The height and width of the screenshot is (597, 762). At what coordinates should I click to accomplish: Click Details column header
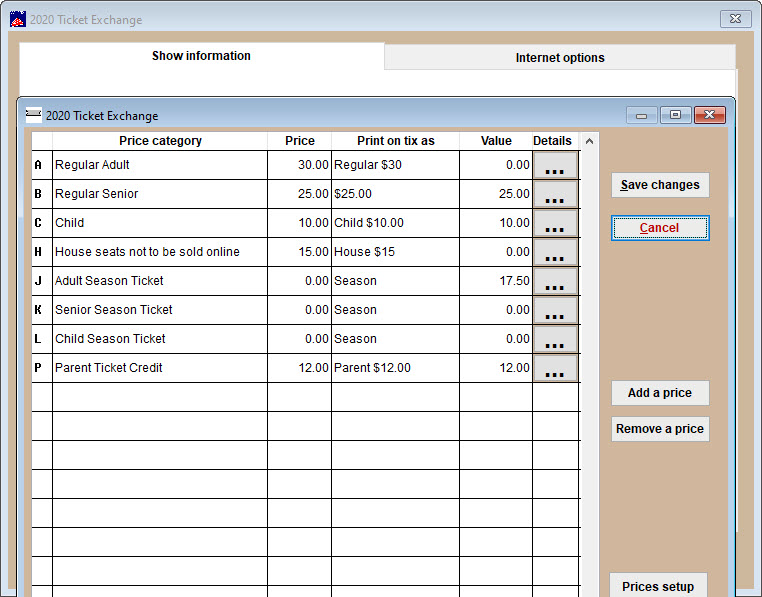click(x=553, y=141)
